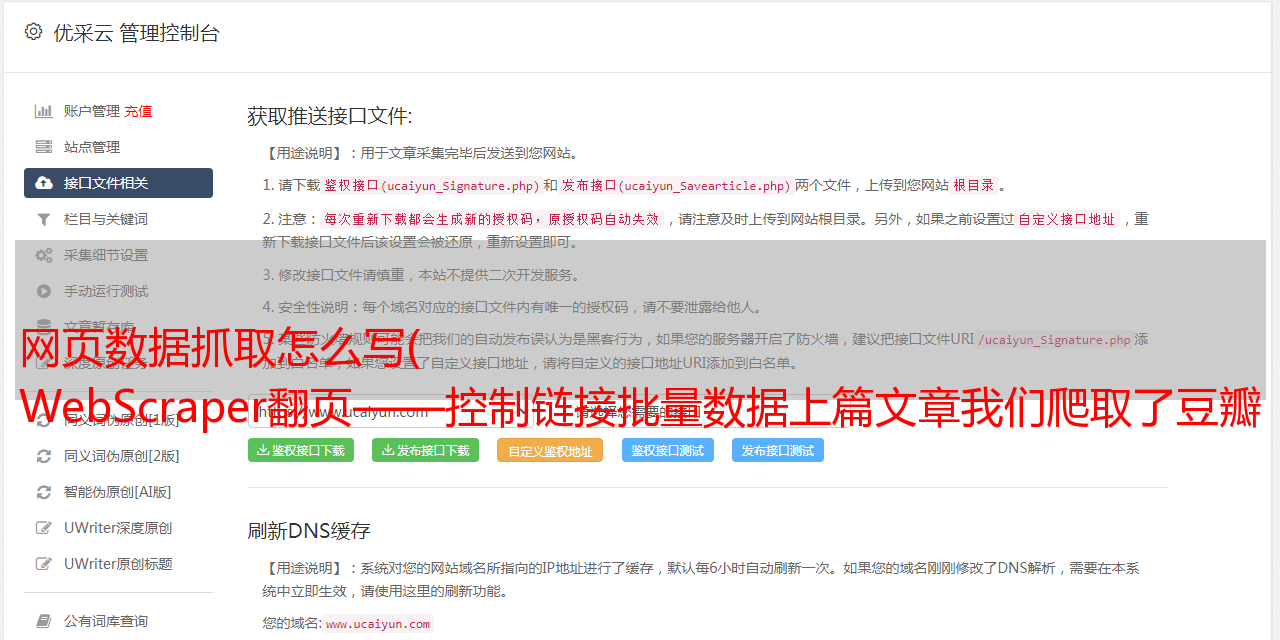
Task: Click the edit icon beside UWriter深度原创
Action: [x=44, y=528]
